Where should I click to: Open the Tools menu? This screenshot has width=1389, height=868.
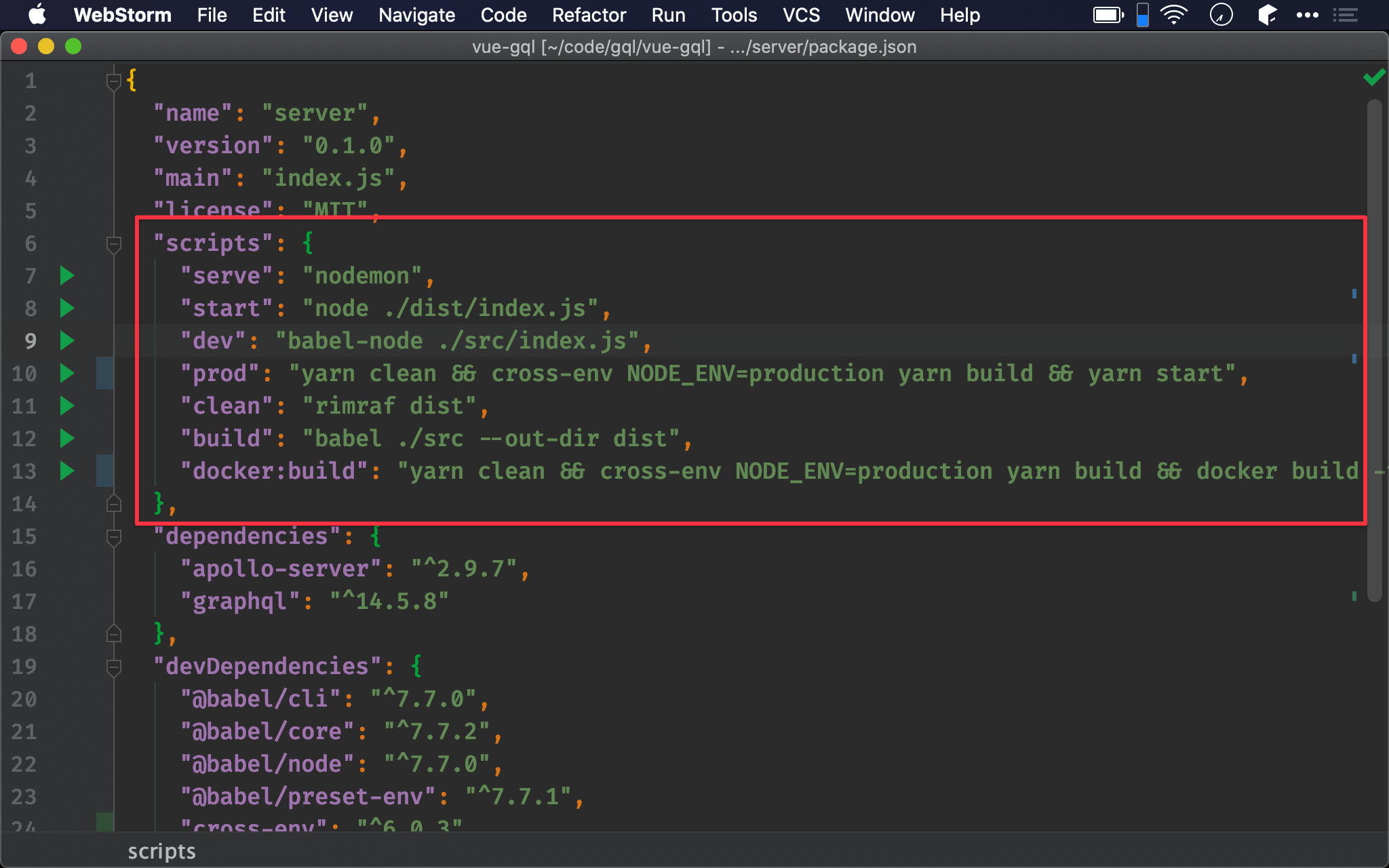pyautogui.click(x=734, y=15)
